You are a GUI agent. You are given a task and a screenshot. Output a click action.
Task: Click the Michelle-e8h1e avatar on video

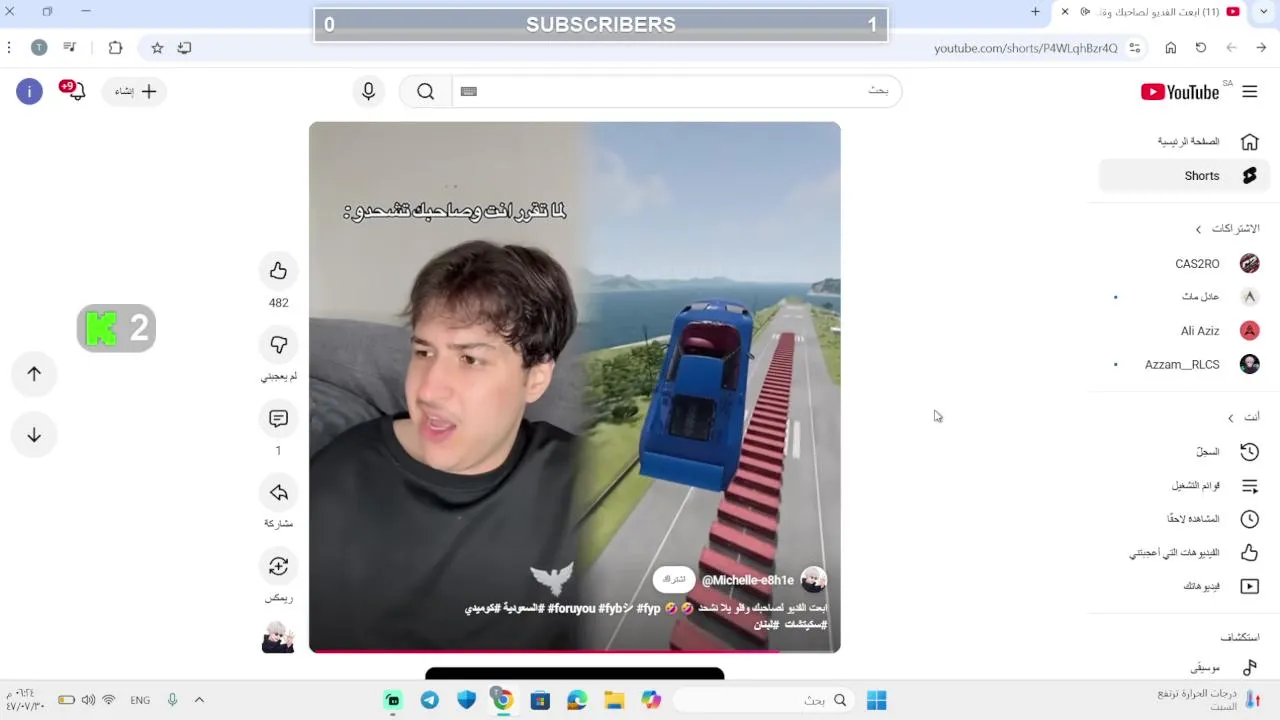pyautogui.click(x=814, y=580)
